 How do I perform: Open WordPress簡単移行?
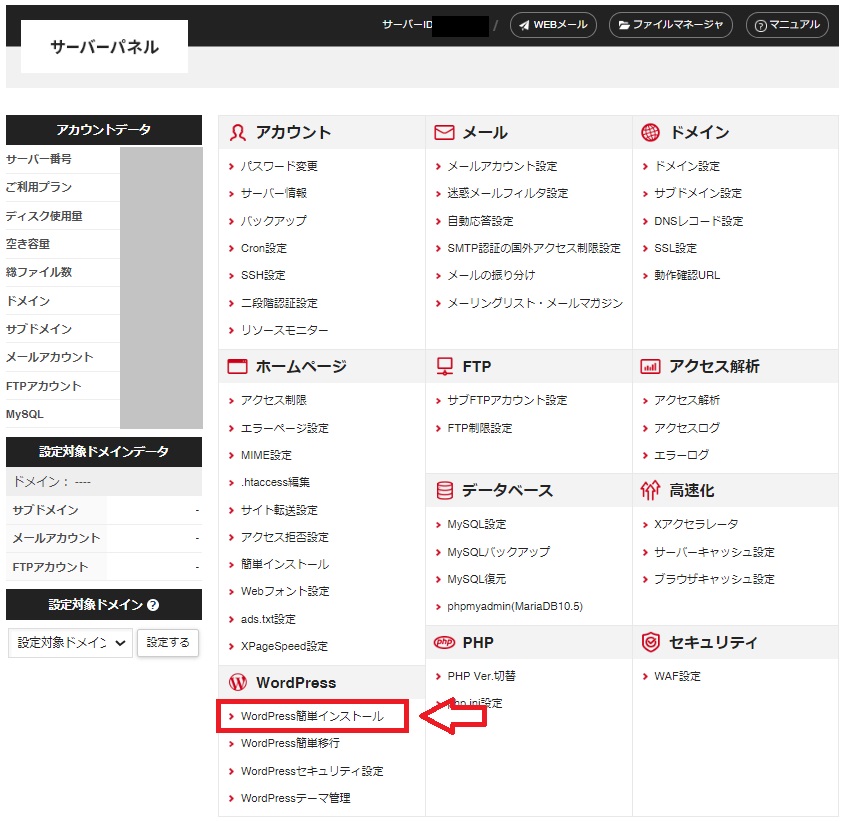290,743
